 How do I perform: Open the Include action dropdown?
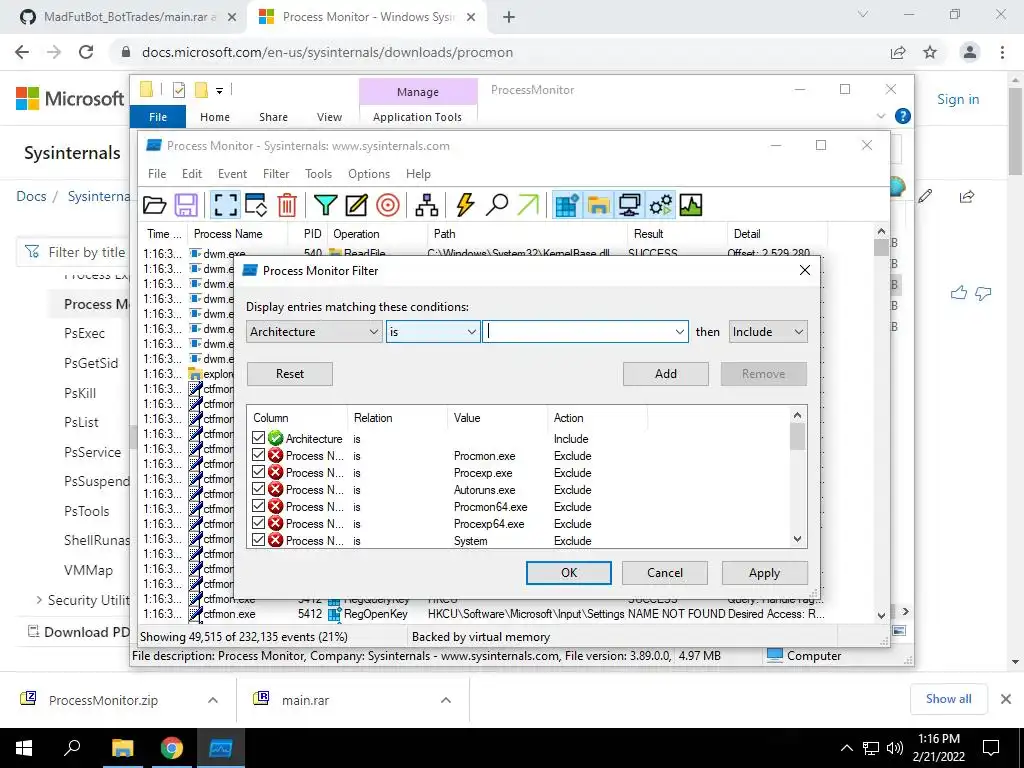pos(768,332)
